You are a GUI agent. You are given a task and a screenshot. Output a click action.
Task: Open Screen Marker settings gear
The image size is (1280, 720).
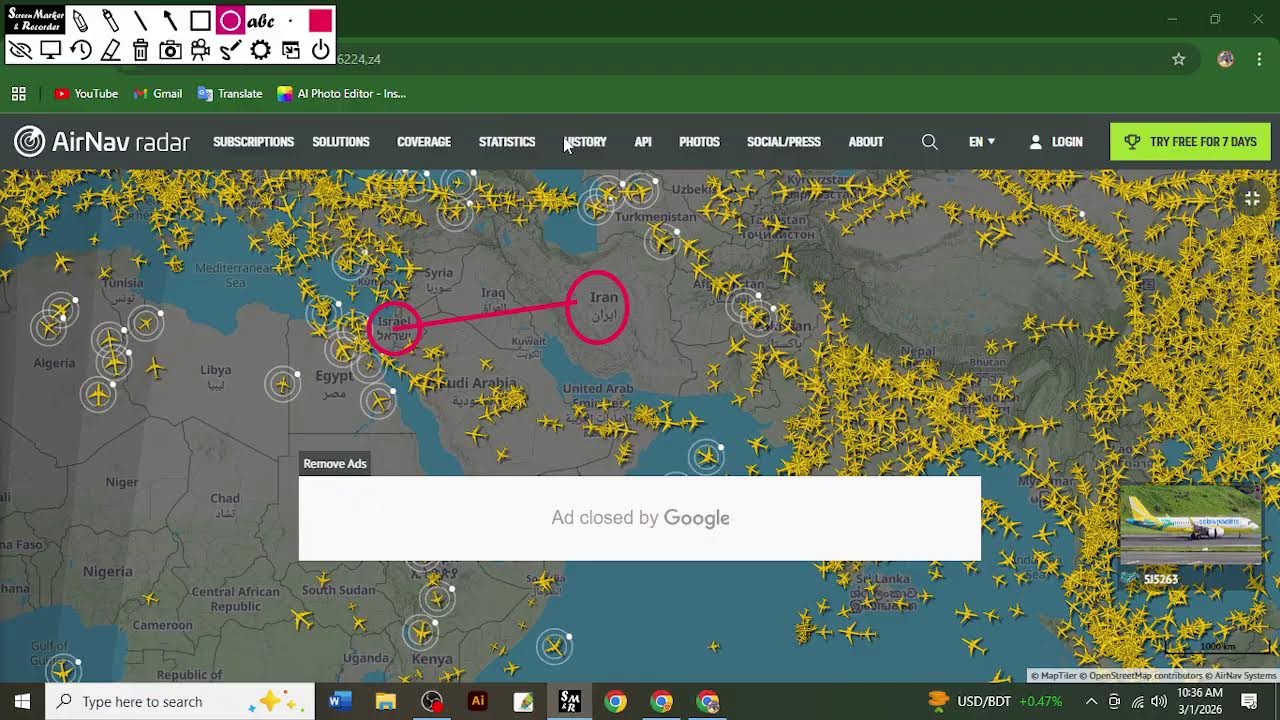[260, 50]
